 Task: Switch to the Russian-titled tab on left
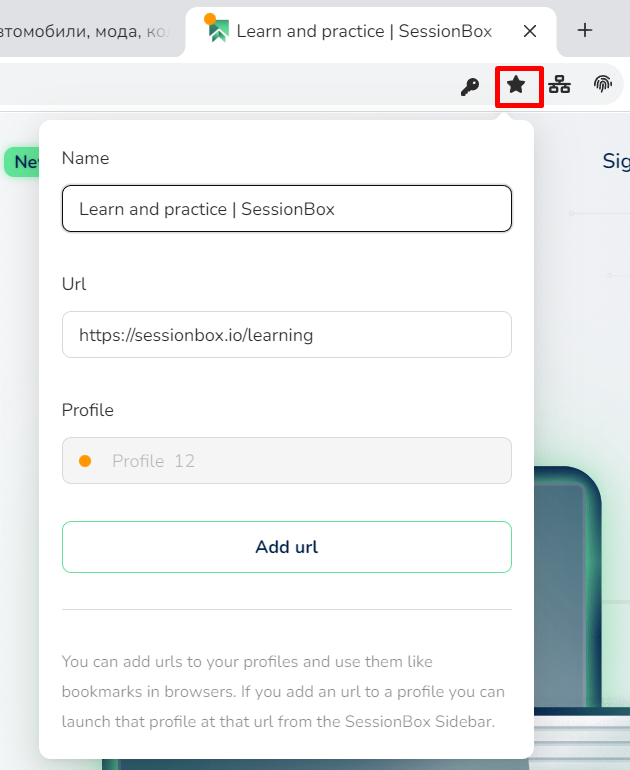tap(87, 31)
